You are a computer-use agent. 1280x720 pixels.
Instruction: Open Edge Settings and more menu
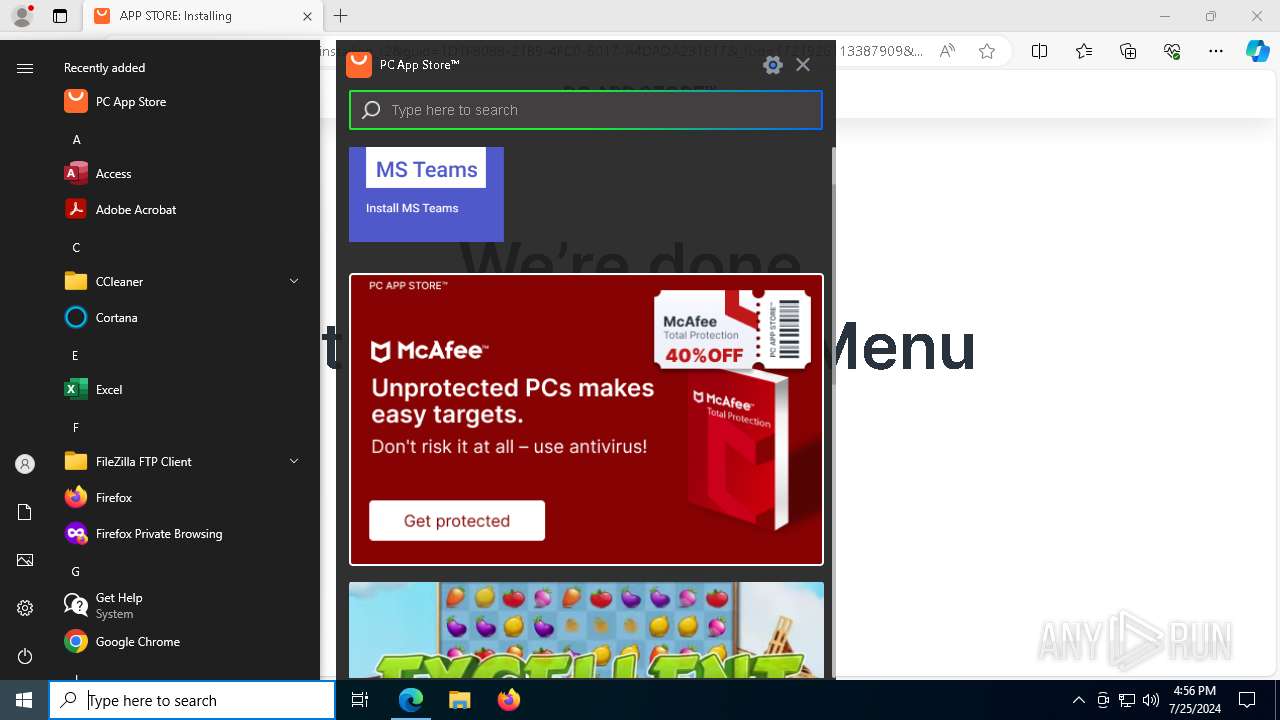[1216, 51]
